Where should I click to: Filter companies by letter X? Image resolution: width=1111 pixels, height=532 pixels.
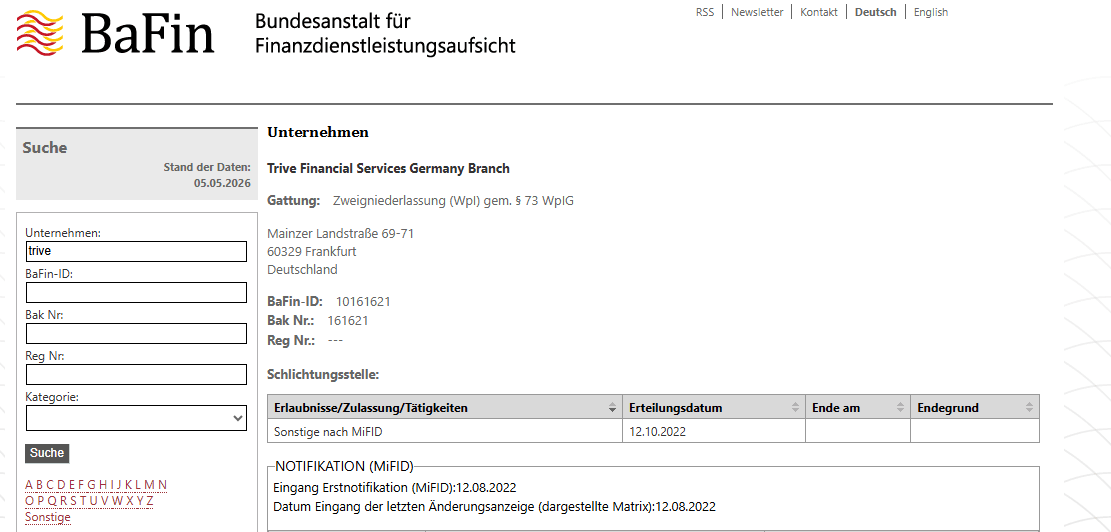[130, 501]
